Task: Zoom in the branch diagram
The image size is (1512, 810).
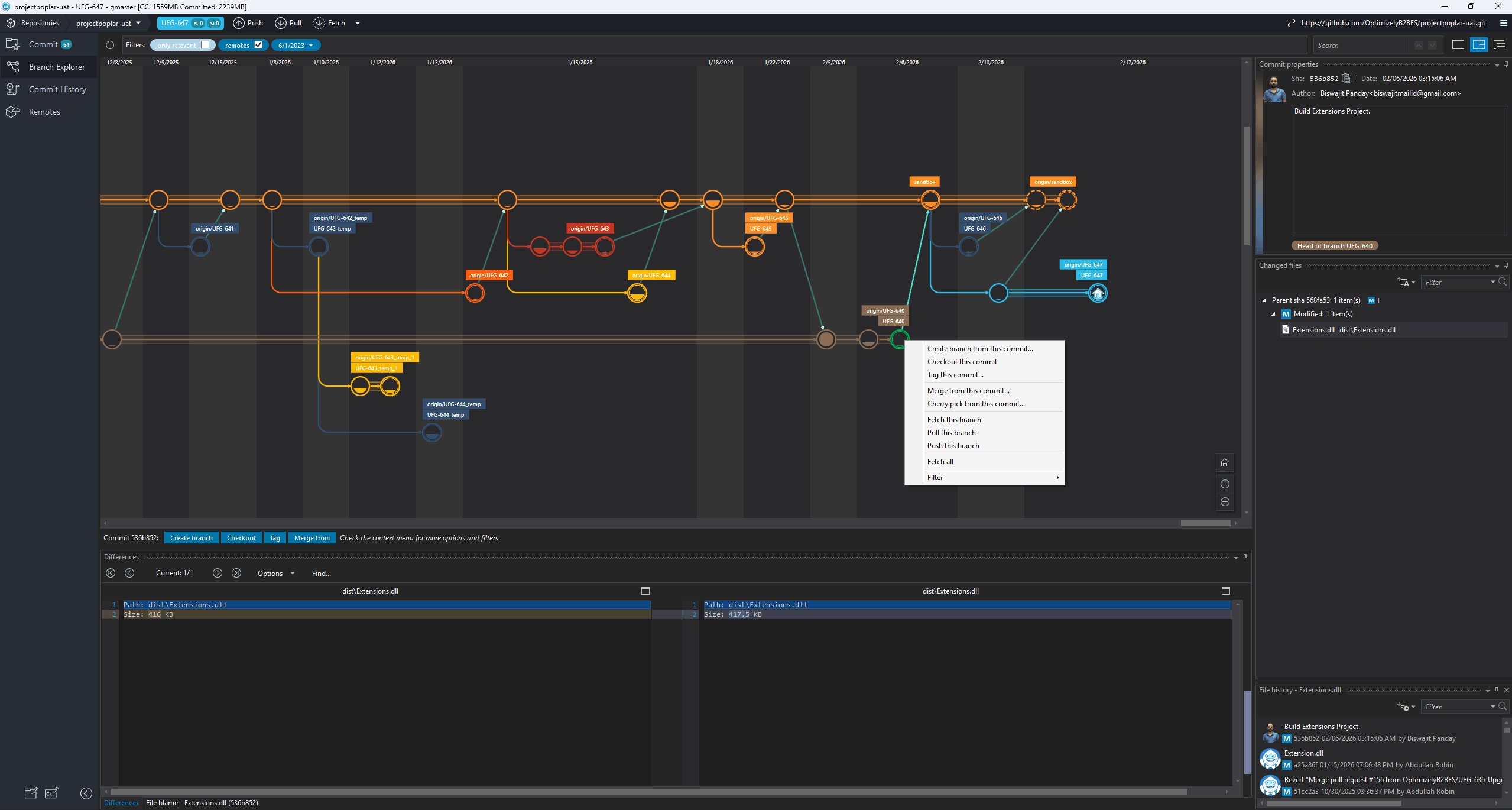Action: [1225, 484]
